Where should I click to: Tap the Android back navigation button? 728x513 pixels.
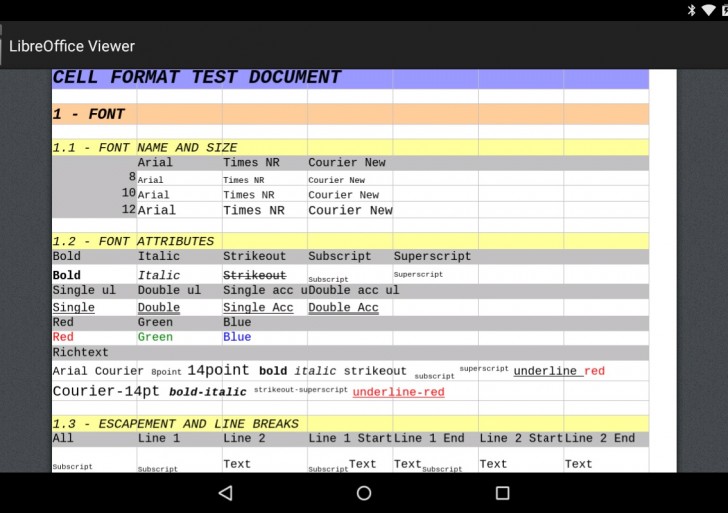(x=225, y=493)
